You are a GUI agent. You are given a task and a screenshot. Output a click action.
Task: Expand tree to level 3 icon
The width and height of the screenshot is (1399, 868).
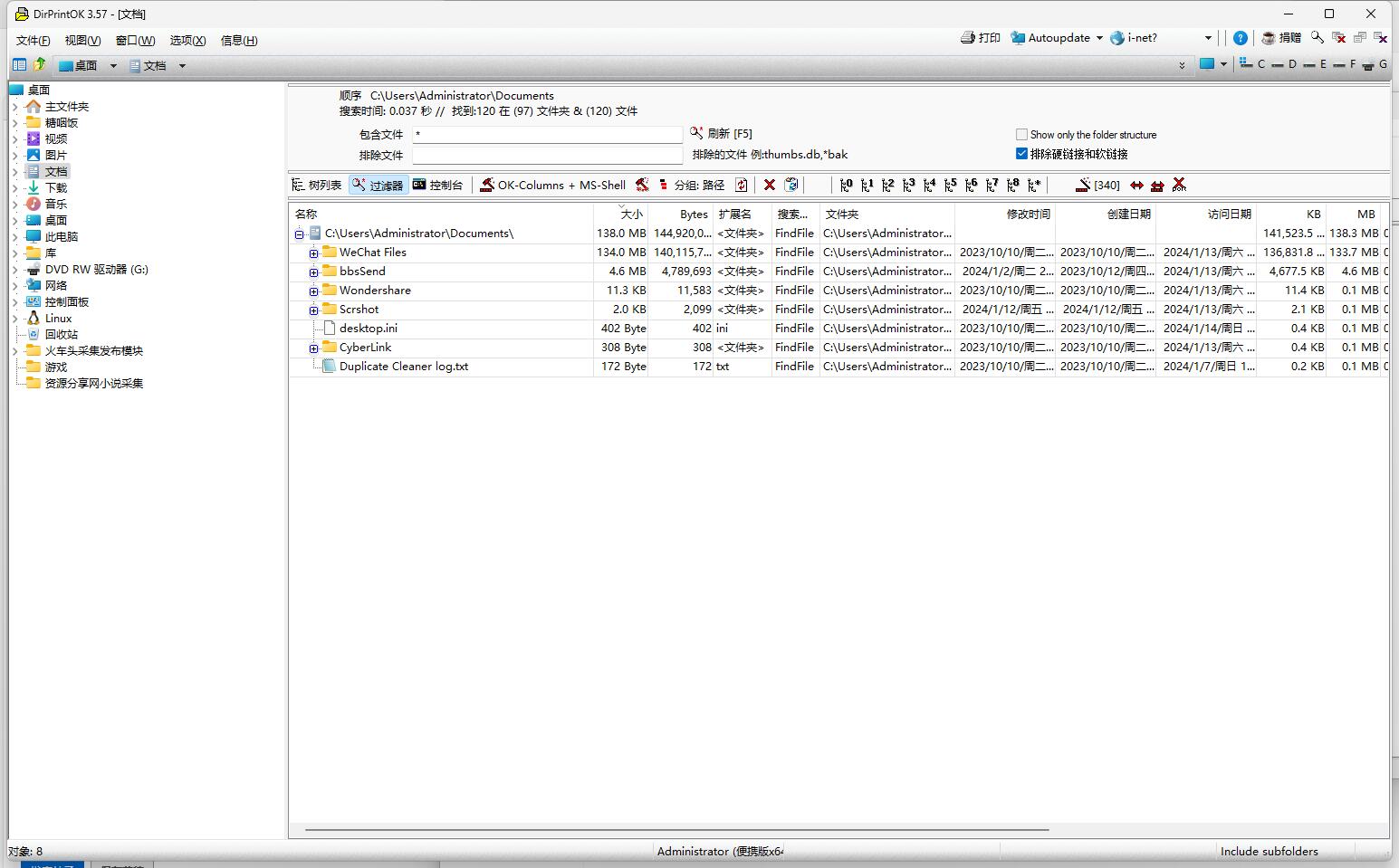tap(908, 185)
